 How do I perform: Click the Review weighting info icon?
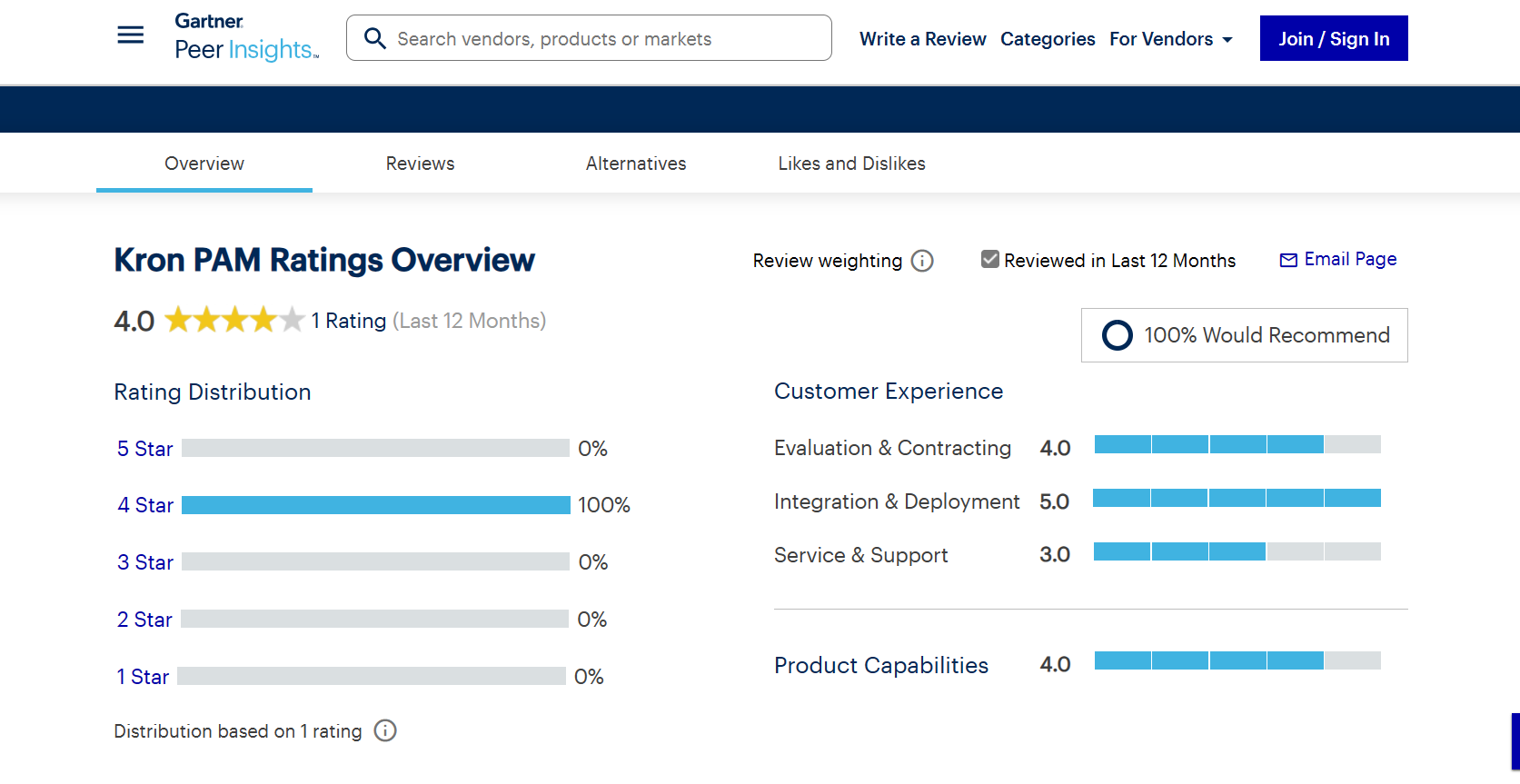922,261
